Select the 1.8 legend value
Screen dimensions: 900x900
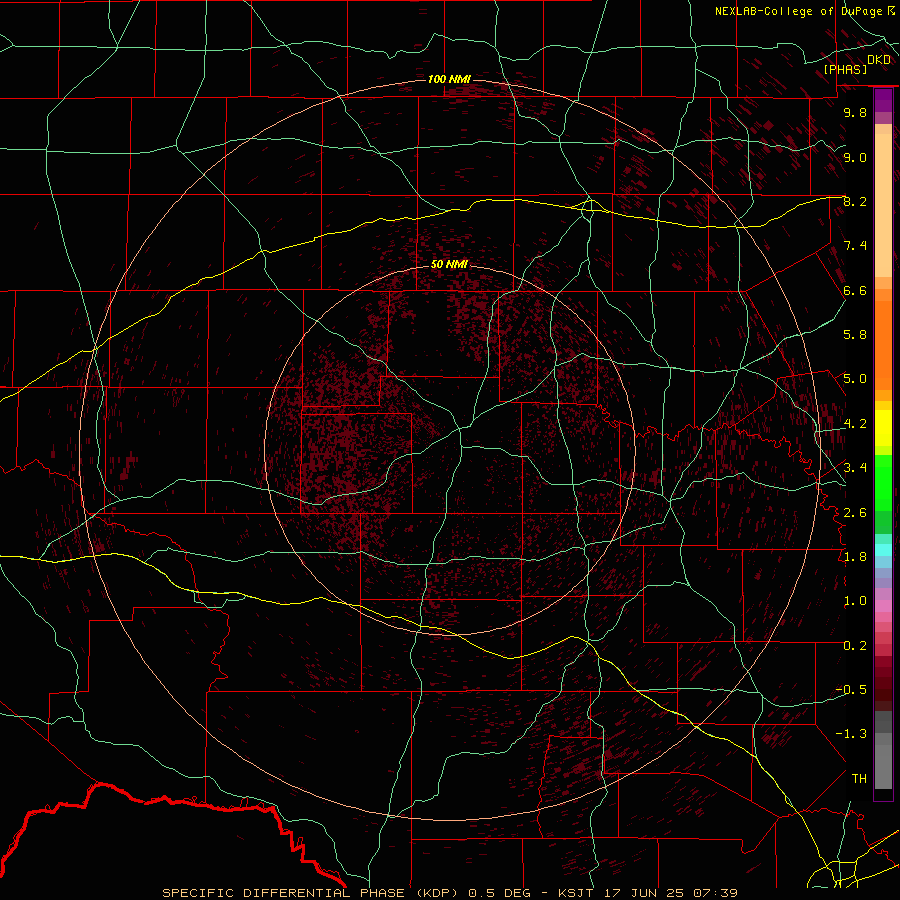pyautogui.click(x=855, y=557)
